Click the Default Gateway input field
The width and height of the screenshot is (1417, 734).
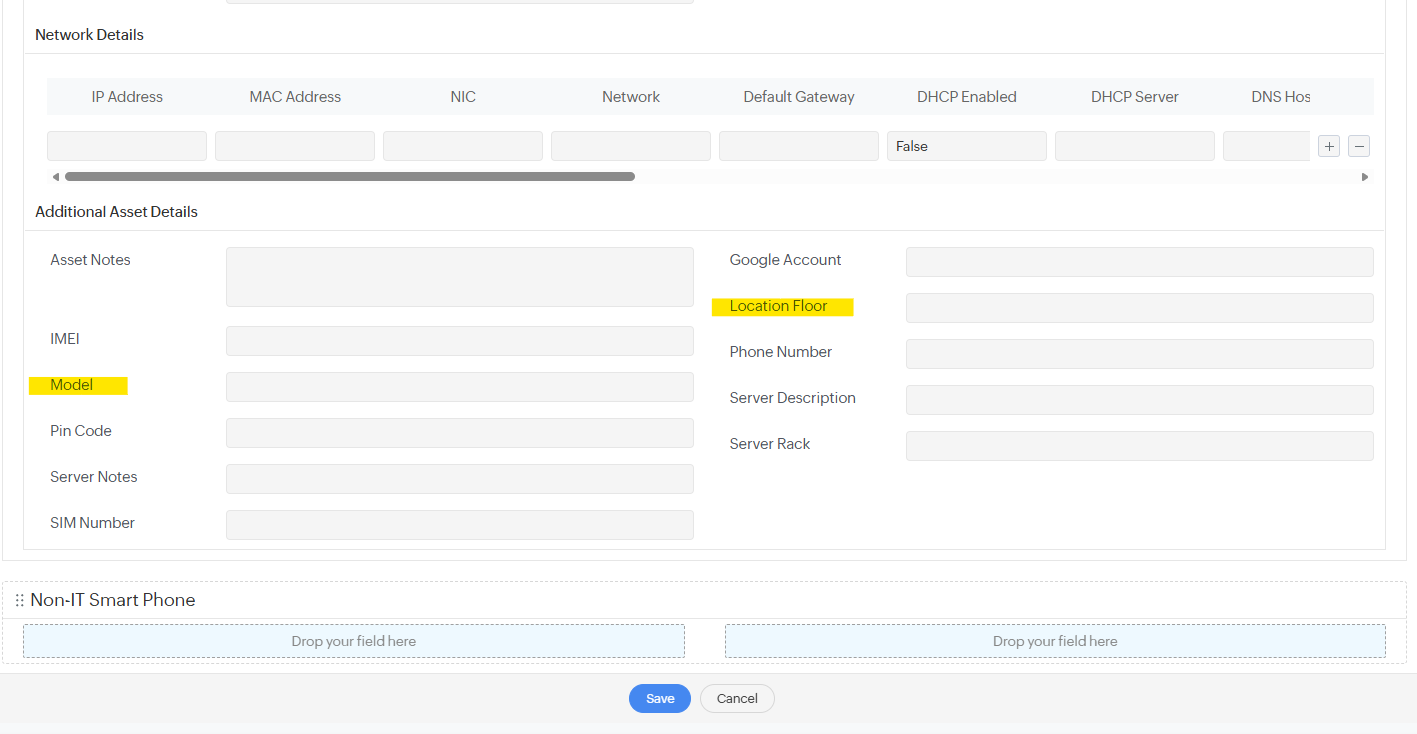[x=799, y=146]
